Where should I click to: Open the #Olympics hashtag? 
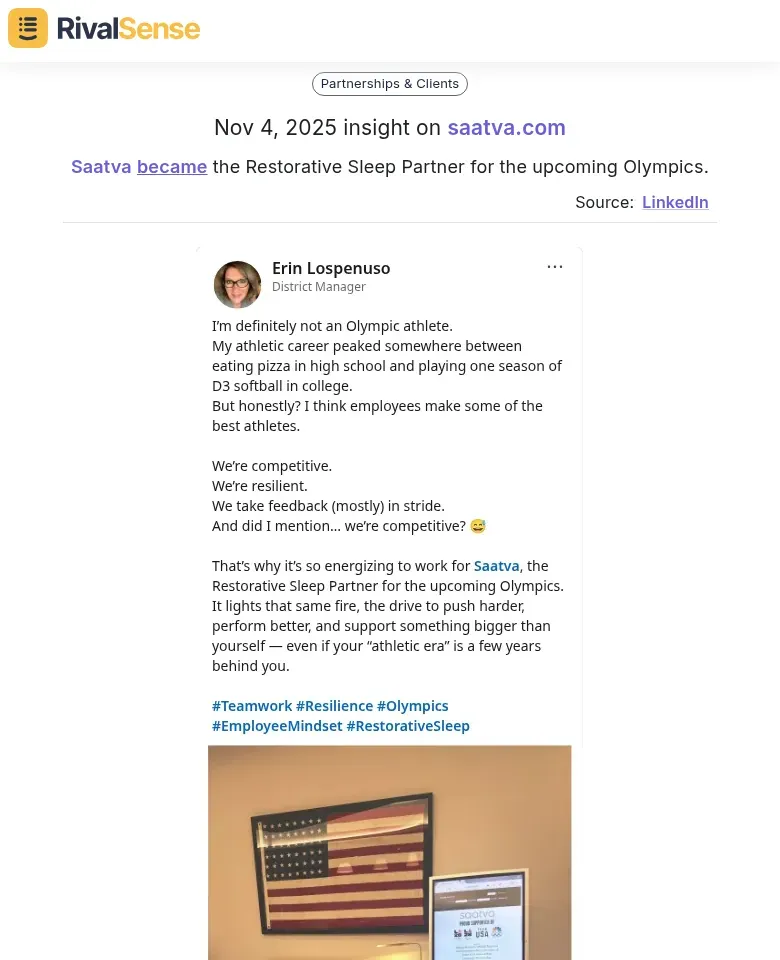point(412,705)
